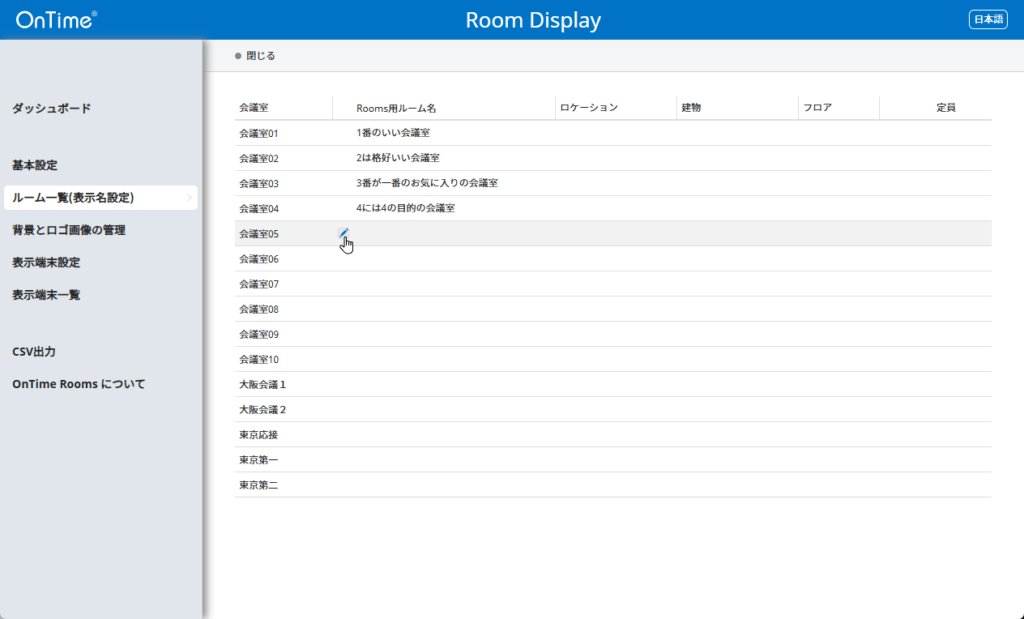Select the 会議室03 row

tap(259, 183)
